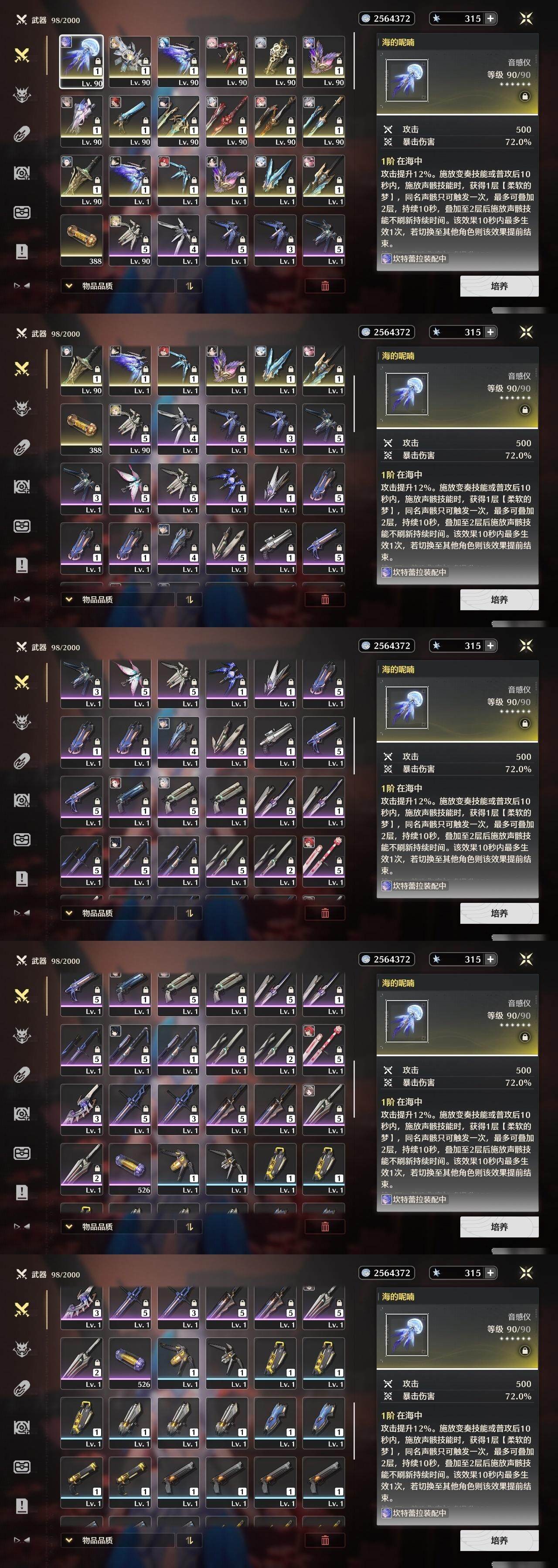Viewport: 558px width, 1568px height.
Task: Open the pill-shaped consumables category in the first view
Action: pos(22,134)
